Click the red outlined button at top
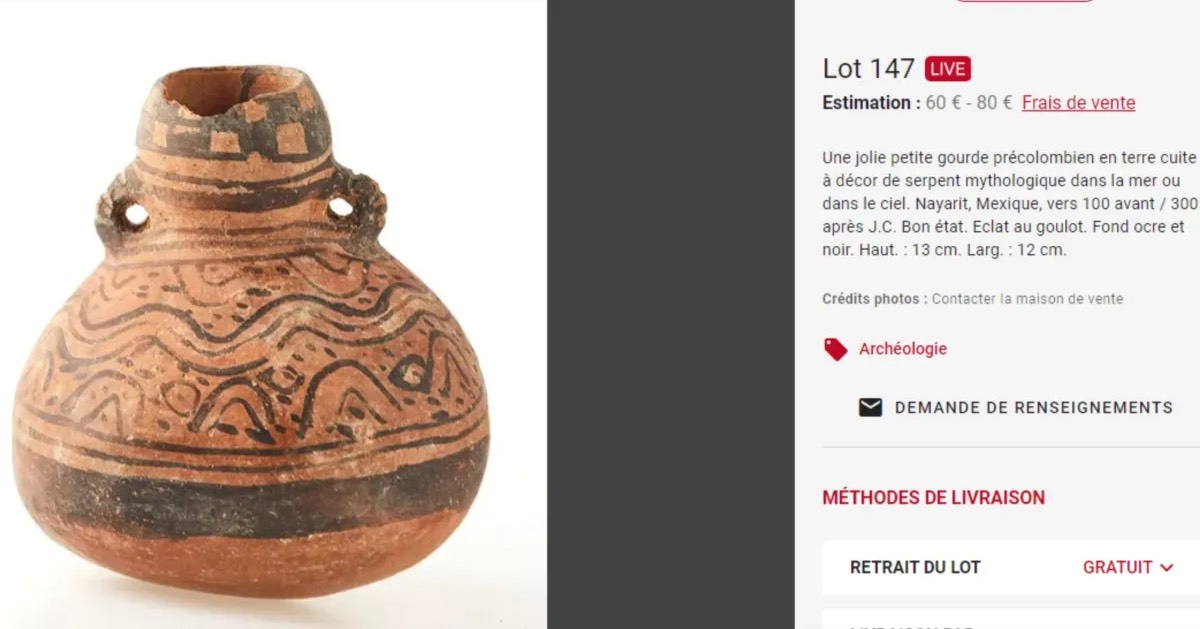1200x629 pixels. pos(1023,1)
